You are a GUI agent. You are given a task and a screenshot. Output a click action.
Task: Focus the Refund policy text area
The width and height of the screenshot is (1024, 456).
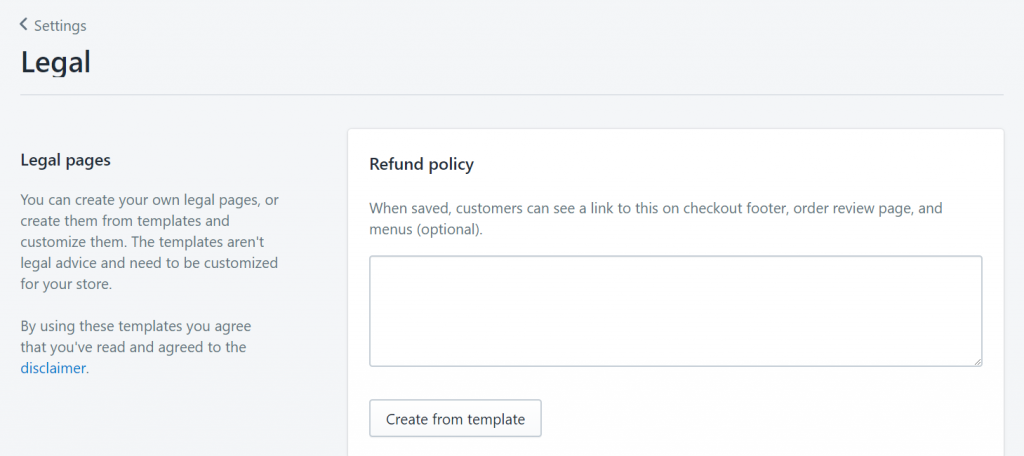click(x=675, y=311)
